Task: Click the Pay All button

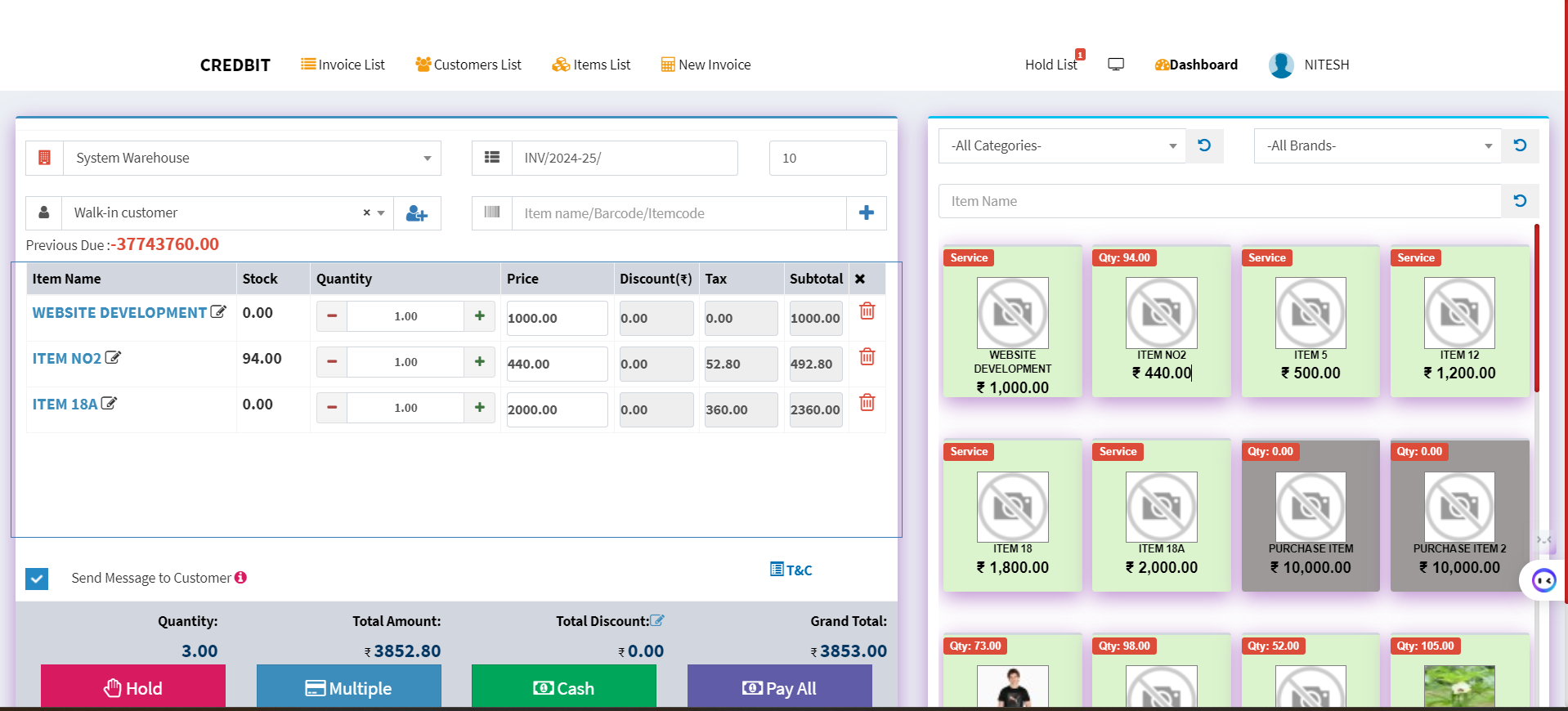Action: point(780,686)
